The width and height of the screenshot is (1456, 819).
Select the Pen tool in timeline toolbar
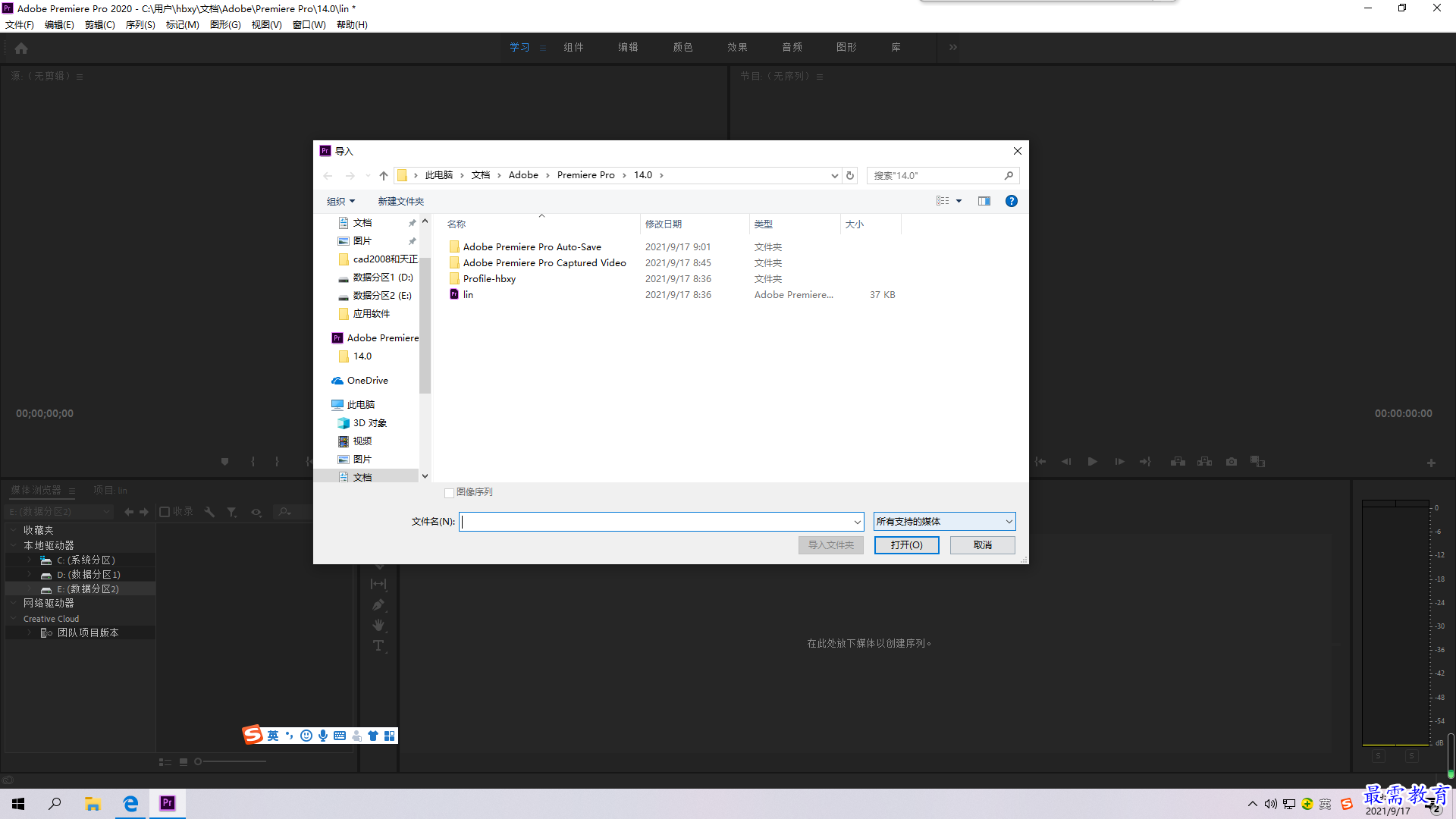tap(378, 604)
